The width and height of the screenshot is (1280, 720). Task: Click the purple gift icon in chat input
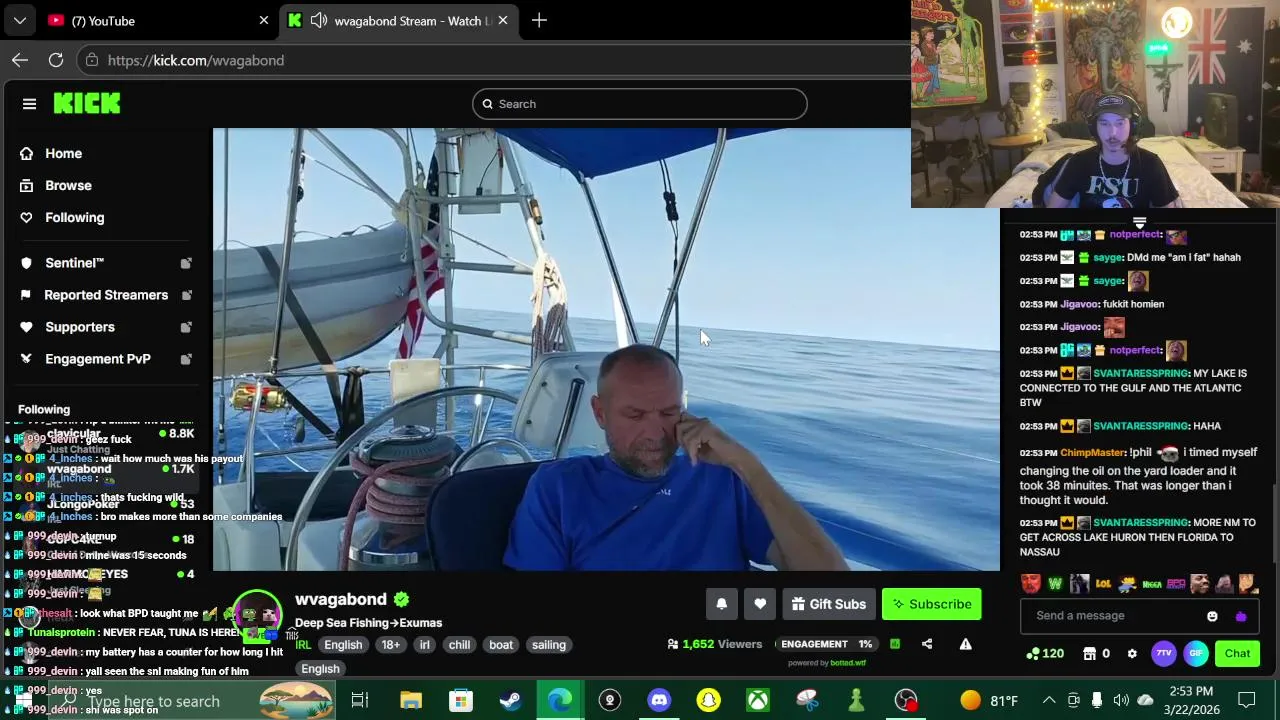1241,616
